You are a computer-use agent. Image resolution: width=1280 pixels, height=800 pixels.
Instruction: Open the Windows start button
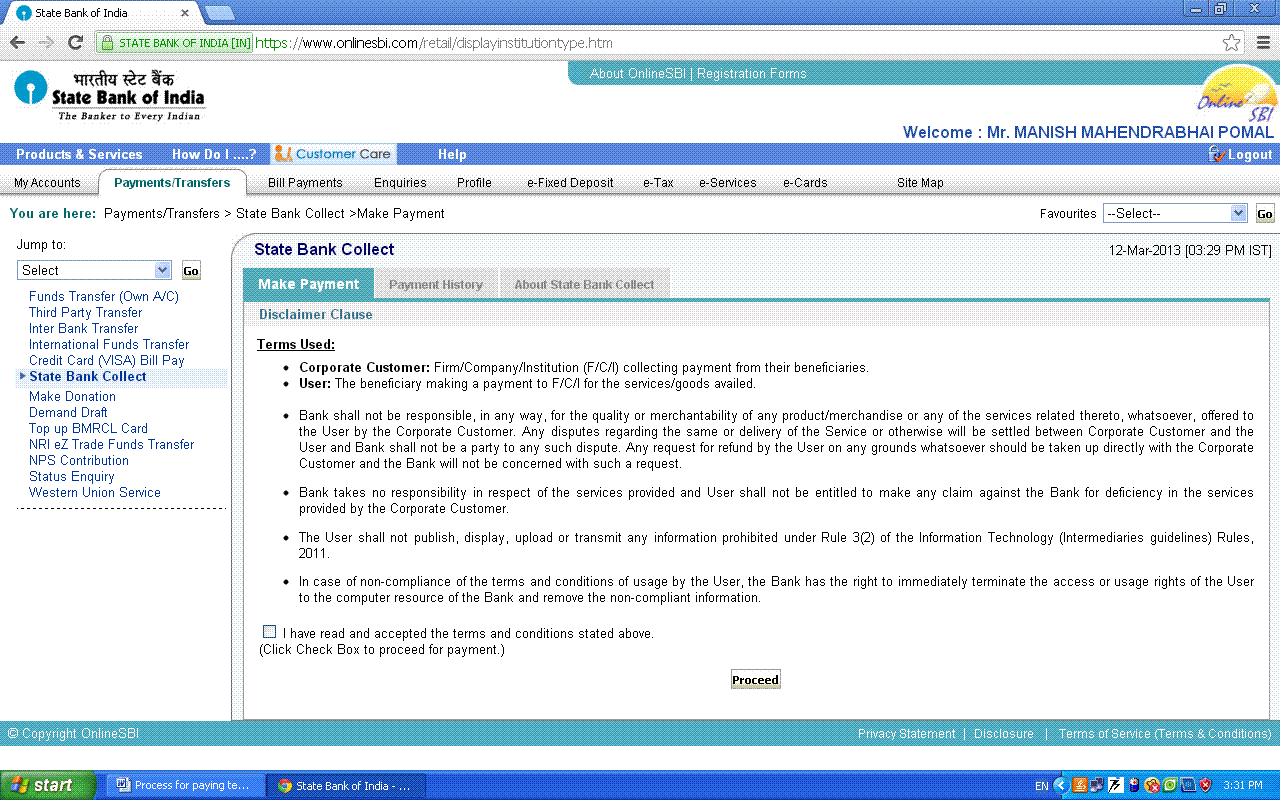(x=48, y=785)
